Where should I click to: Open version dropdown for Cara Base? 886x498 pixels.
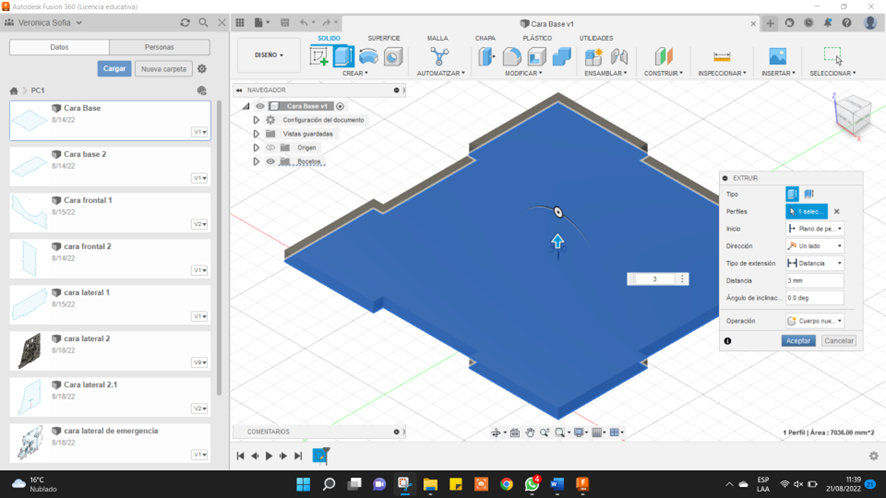(x=200, y=132)
